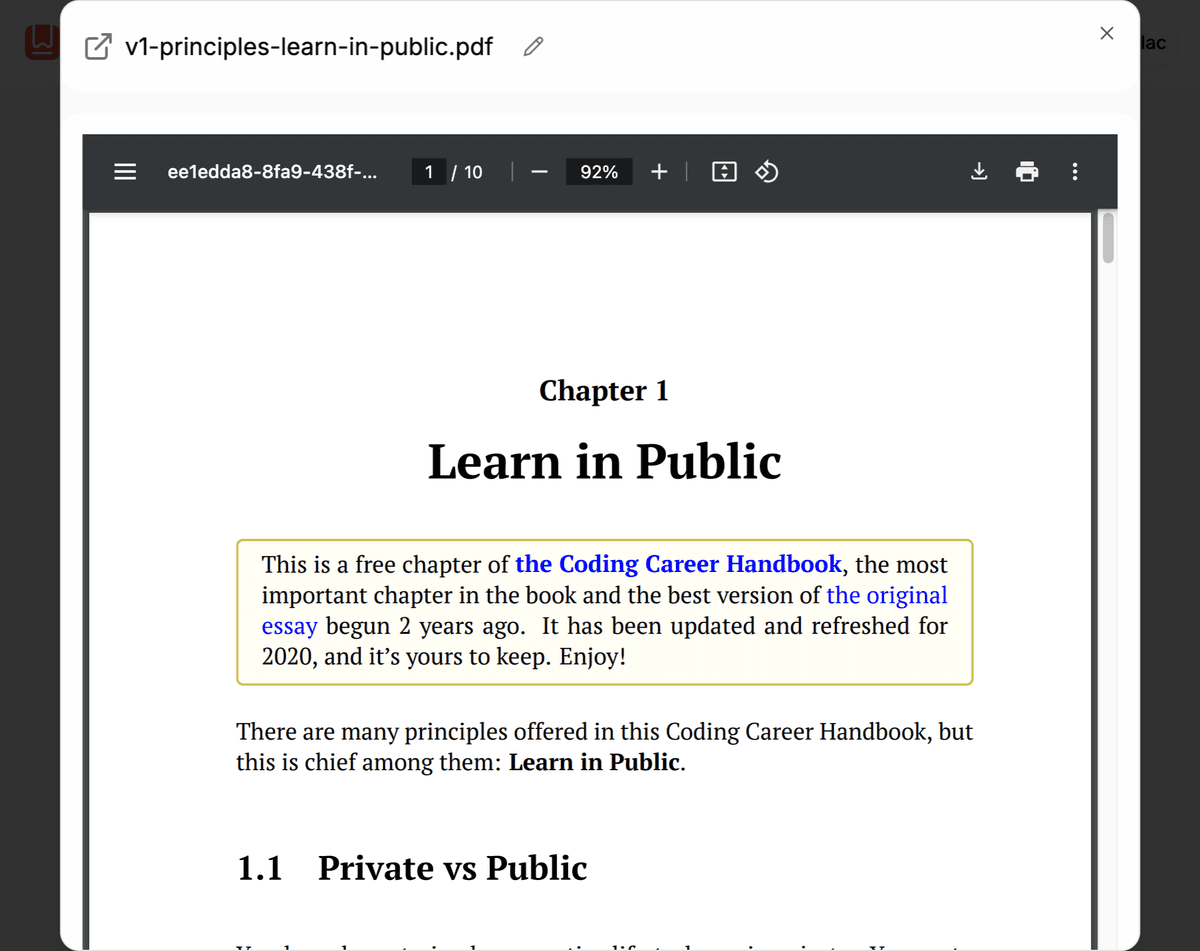Viewport: 1200px width, 951px height.
Task: Open the PDF in a new window
Action: [96, 45]
